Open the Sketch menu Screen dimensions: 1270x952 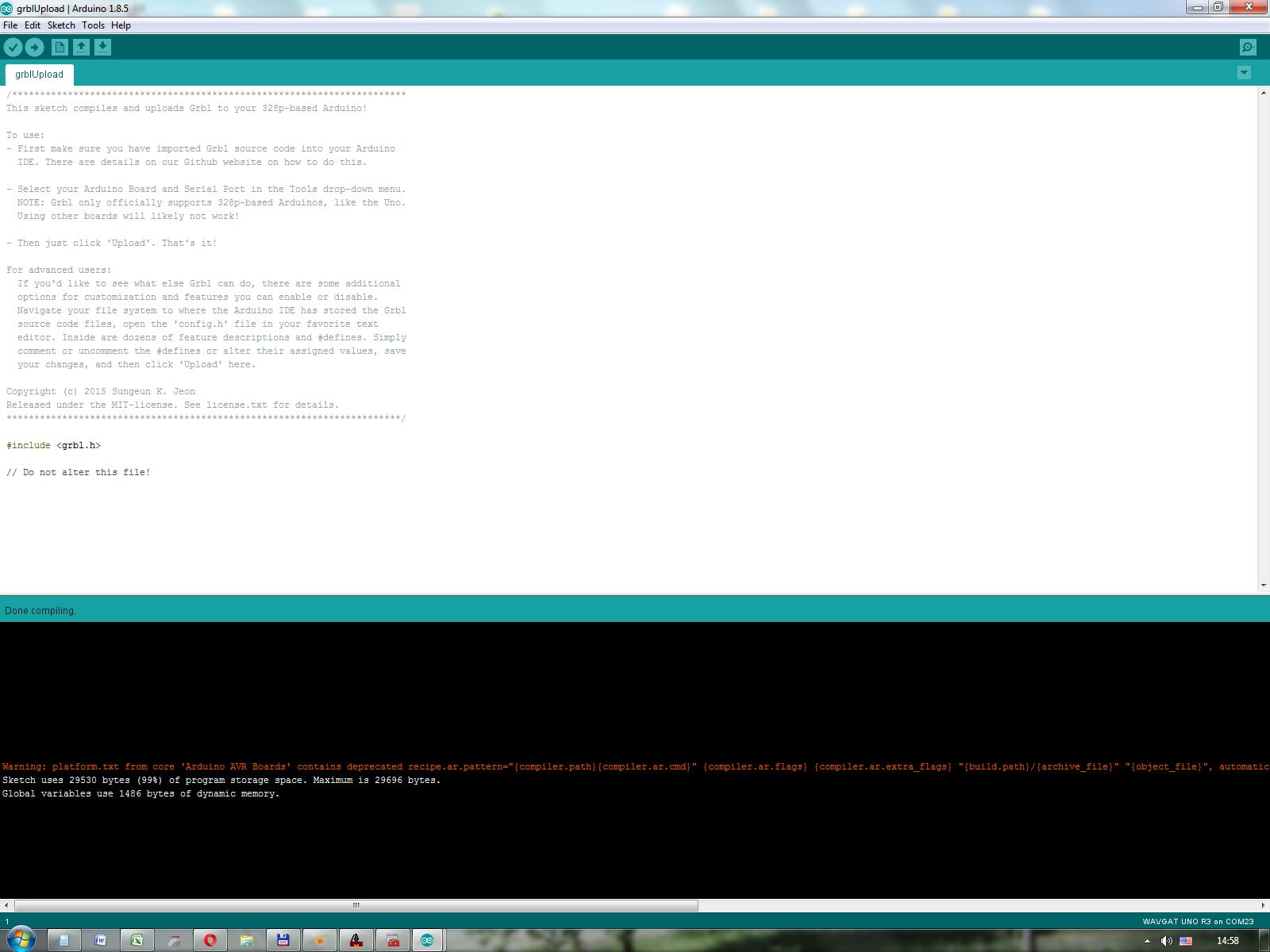[x=61, y=25]
